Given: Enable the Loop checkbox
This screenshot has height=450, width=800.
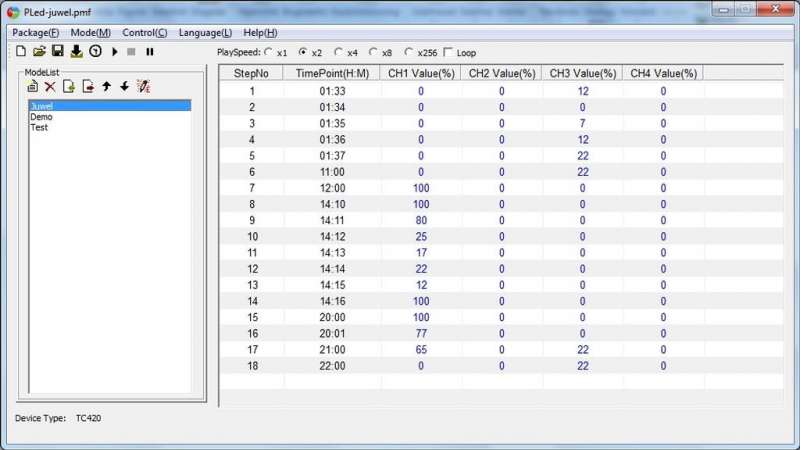Looking at the screenshot, I should tap(448, 52).
